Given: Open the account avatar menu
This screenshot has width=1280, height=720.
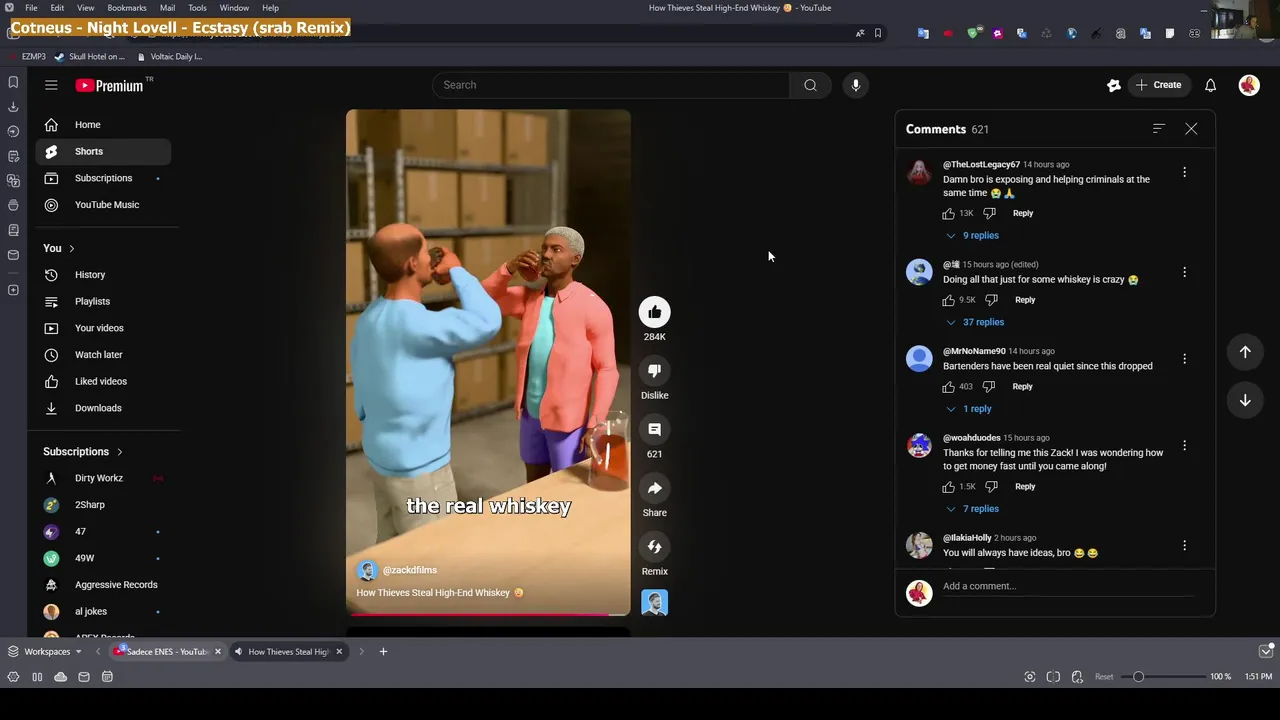Looking at the screenshot, I should point(1249,85).
